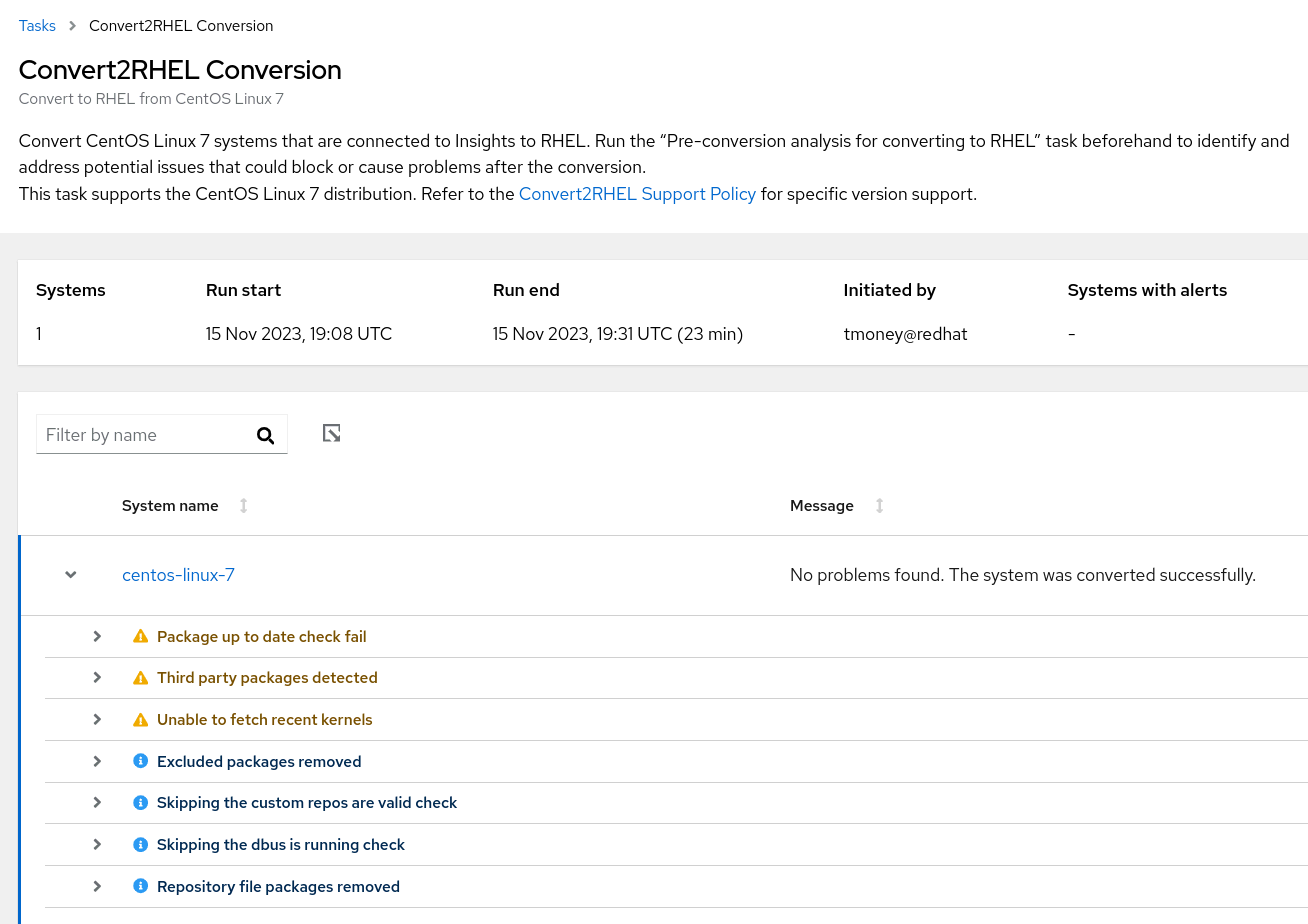Open Convert2RHEL Support Policy link
Screen dimensions: 1308x924
(637, 194)
